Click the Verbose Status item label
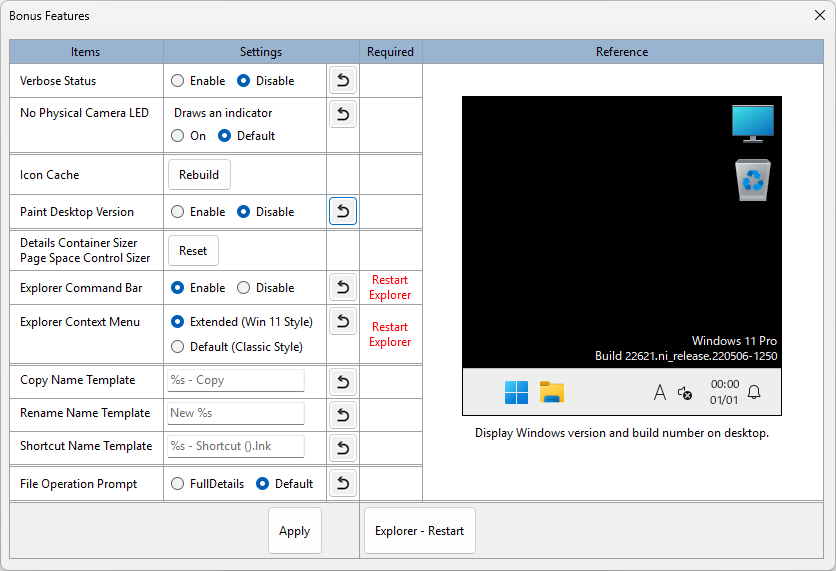This screenshot has width=836, height=571. point(58,81)
